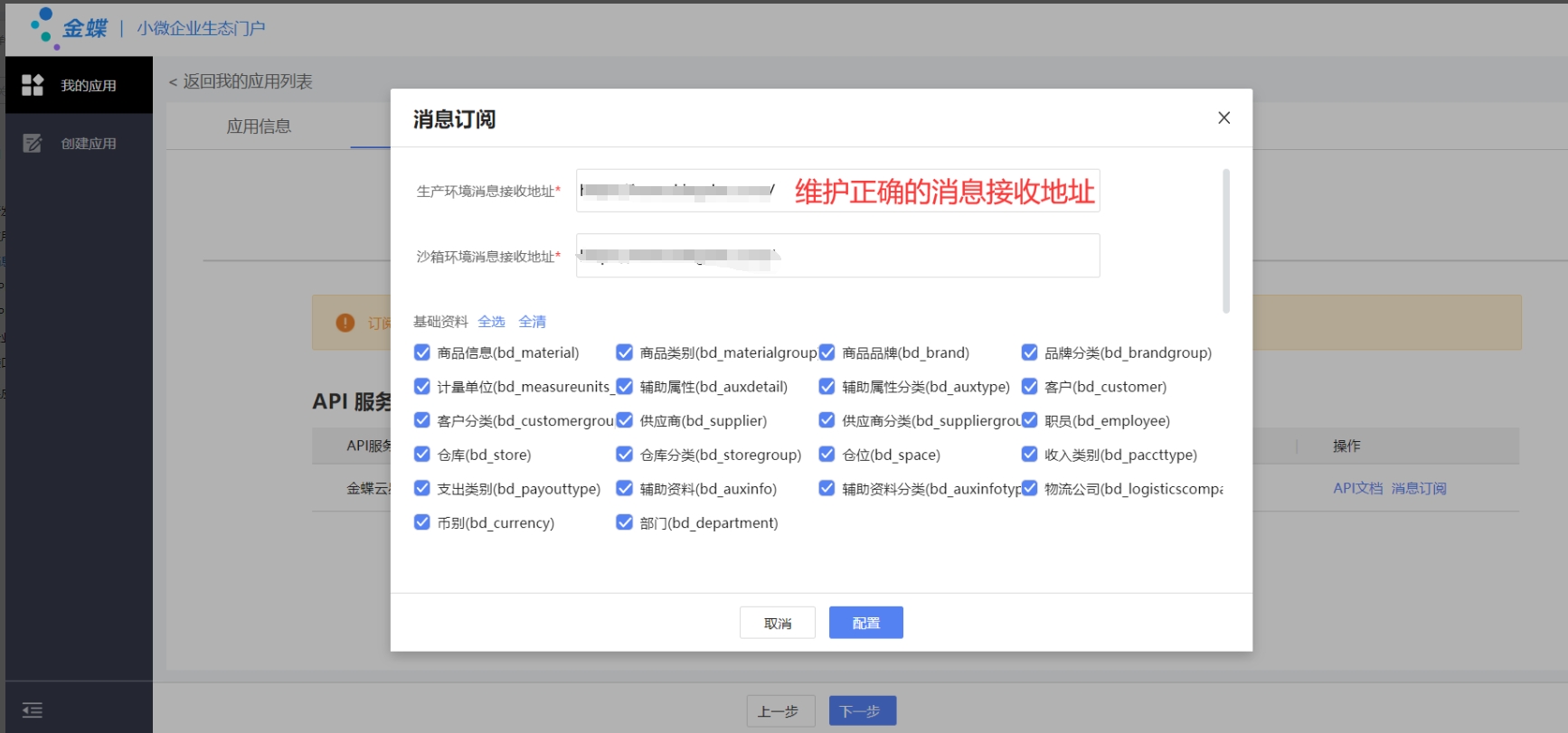This screenshot has width=1568, height=733.
Task: Open the 应用信息 tab
Action: pos(259,127)
